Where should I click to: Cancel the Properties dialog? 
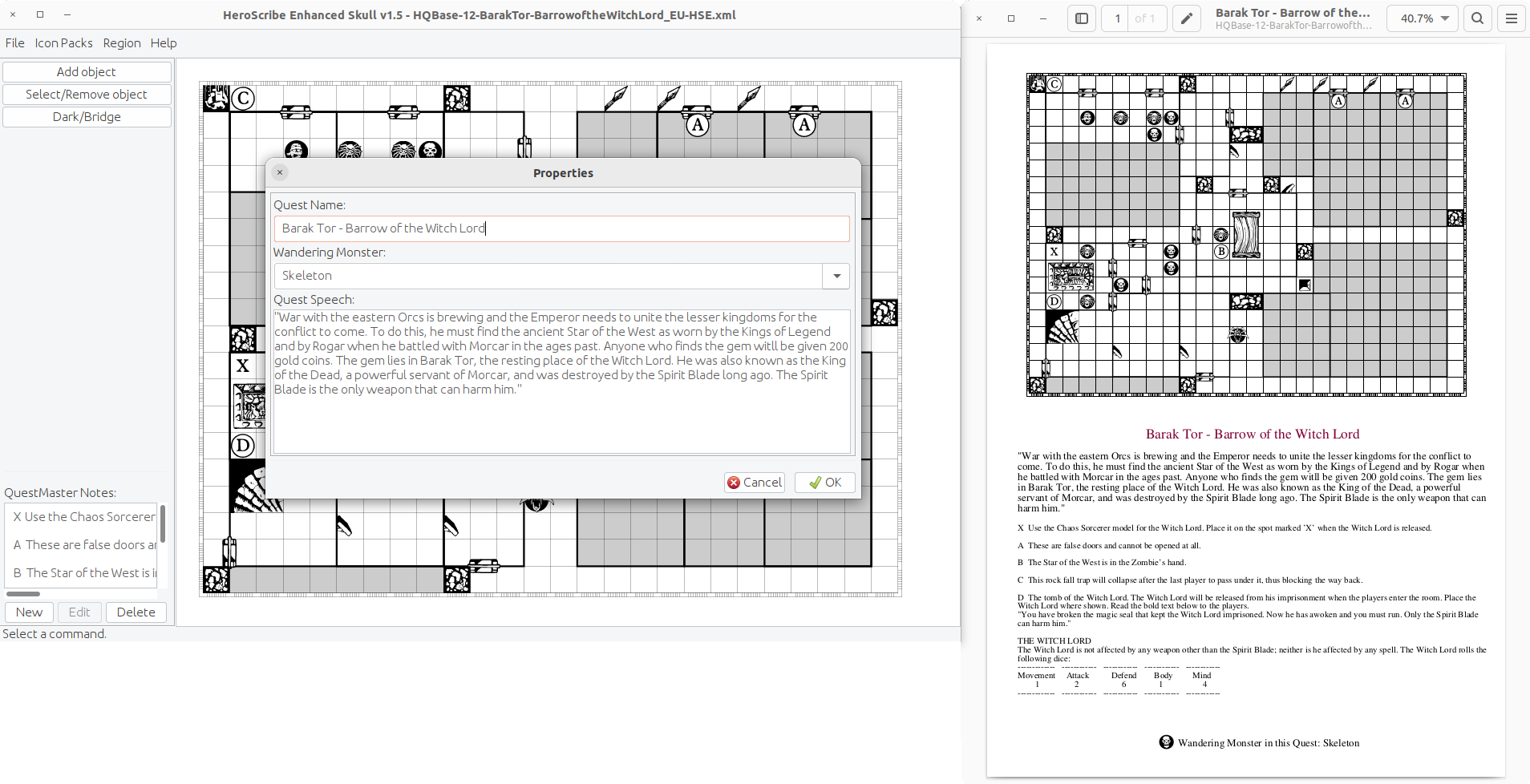(755, 483)
